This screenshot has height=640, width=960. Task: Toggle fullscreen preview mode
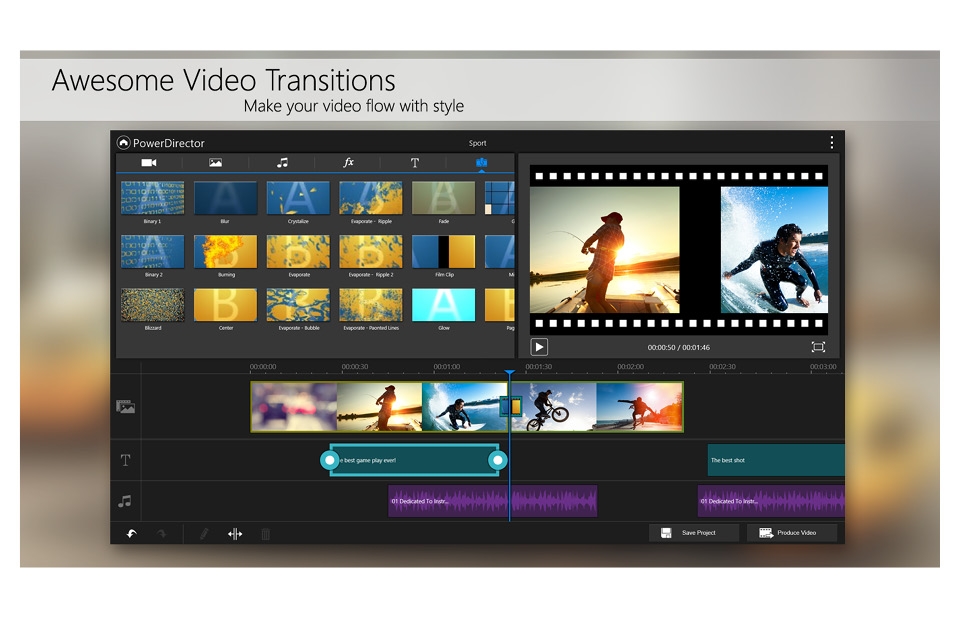(x=818, y=347)
